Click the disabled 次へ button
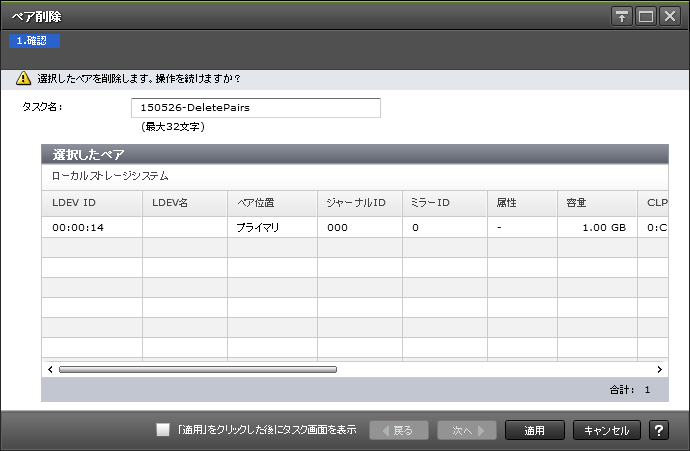Image resolution: width=690 pixels, height=451 pixels. 467,430
